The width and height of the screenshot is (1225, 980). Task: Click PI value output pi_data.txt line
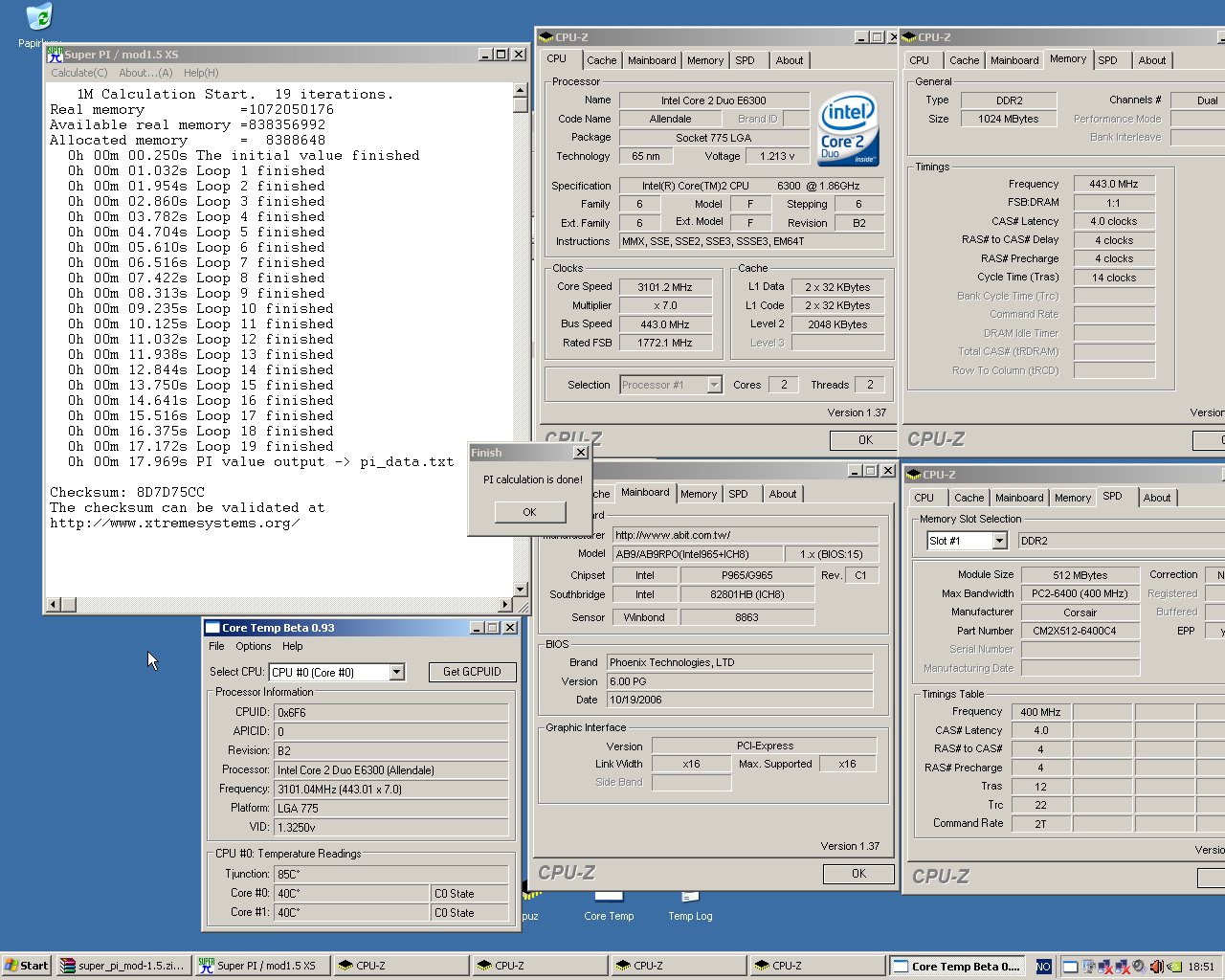[x=261, y=462]
